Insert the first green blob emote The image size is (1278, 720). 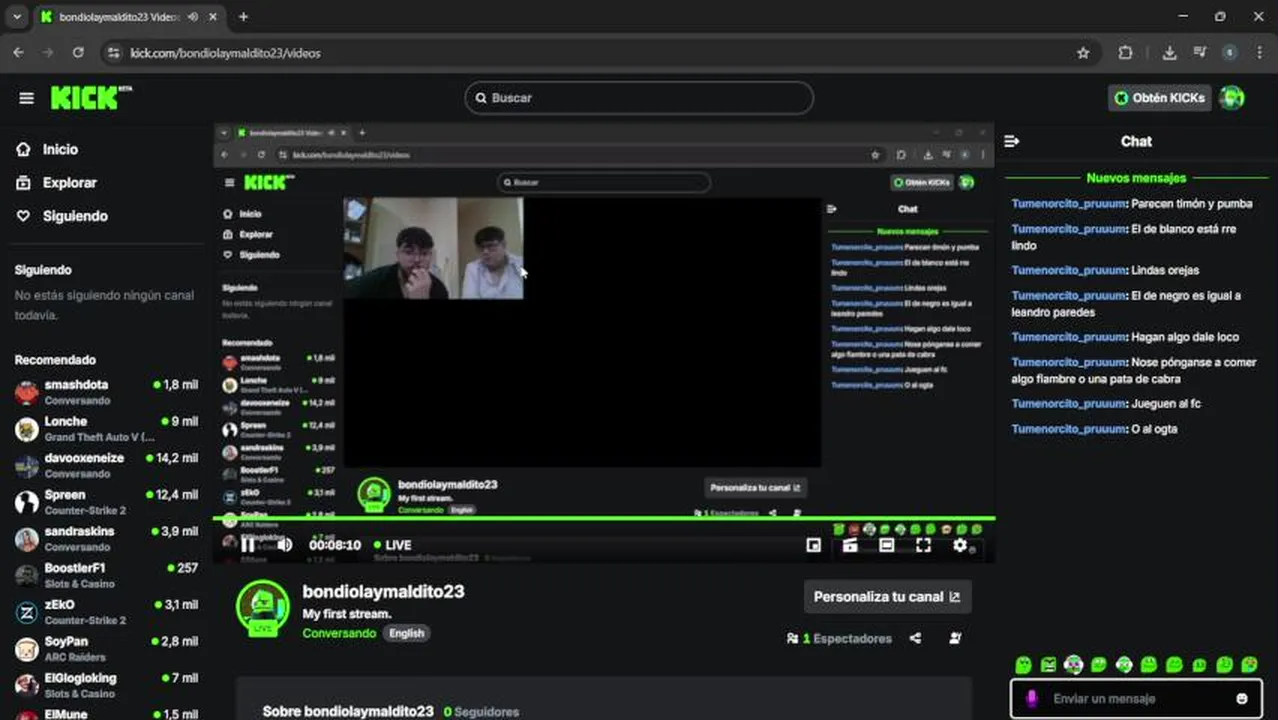tap(1023, 664)
